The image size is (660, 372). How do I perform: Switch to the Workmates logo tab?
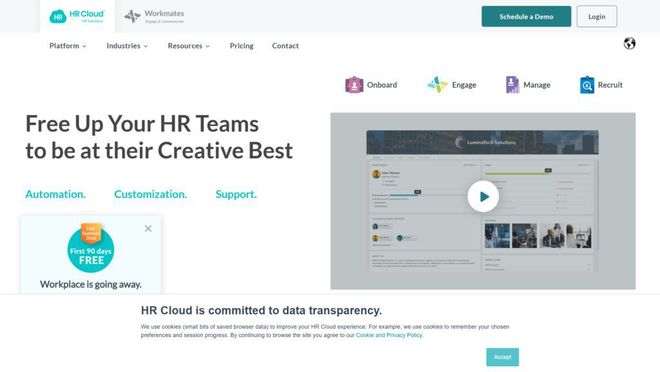[154, 16]
